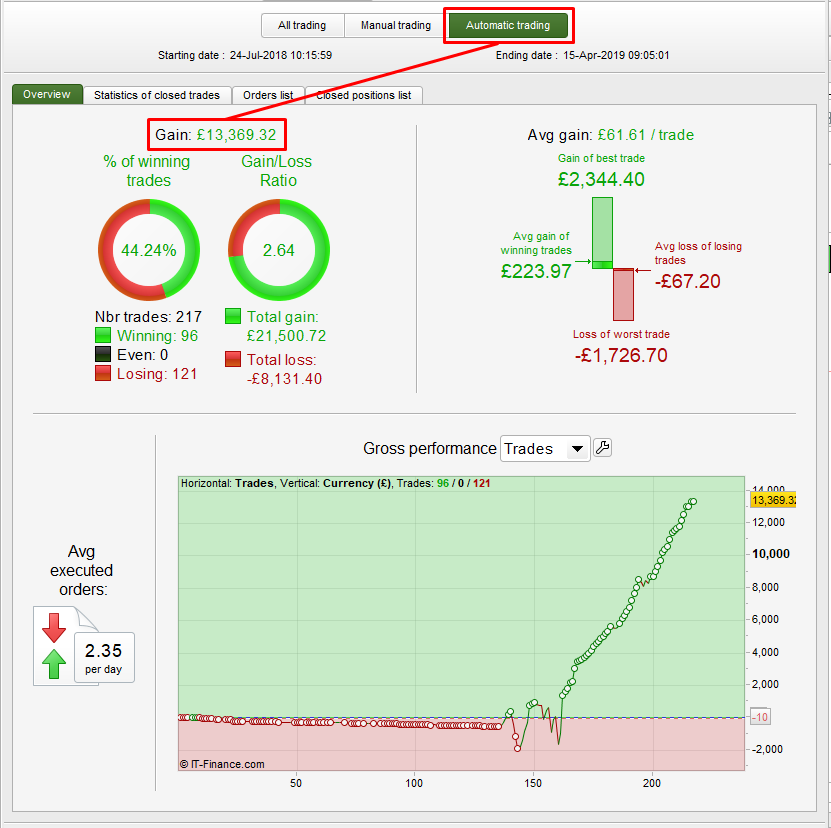831x828 pixels.
Task: Click the Ending date 15-Apr-2019 text
Action: pyautogui.click(x=582, y=55)
